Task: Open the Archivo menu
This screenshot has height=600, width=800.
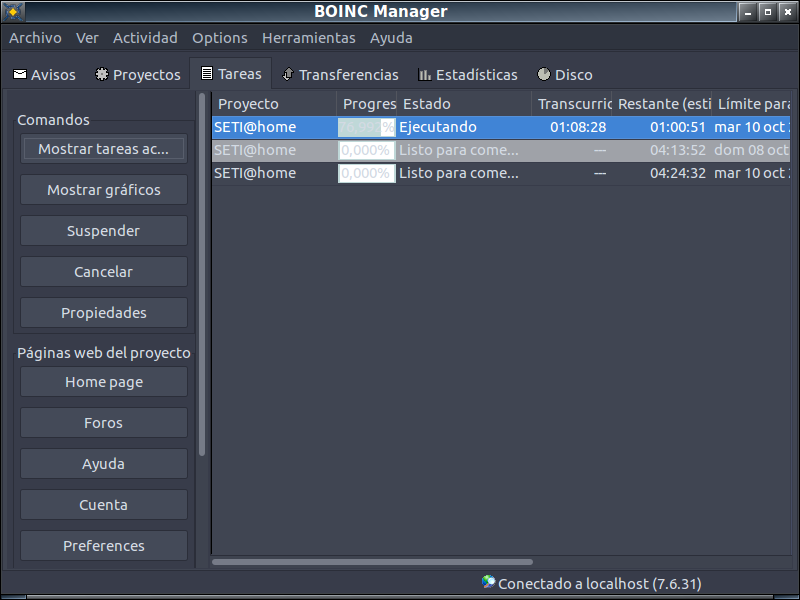Action: click(x=35, y=37)
